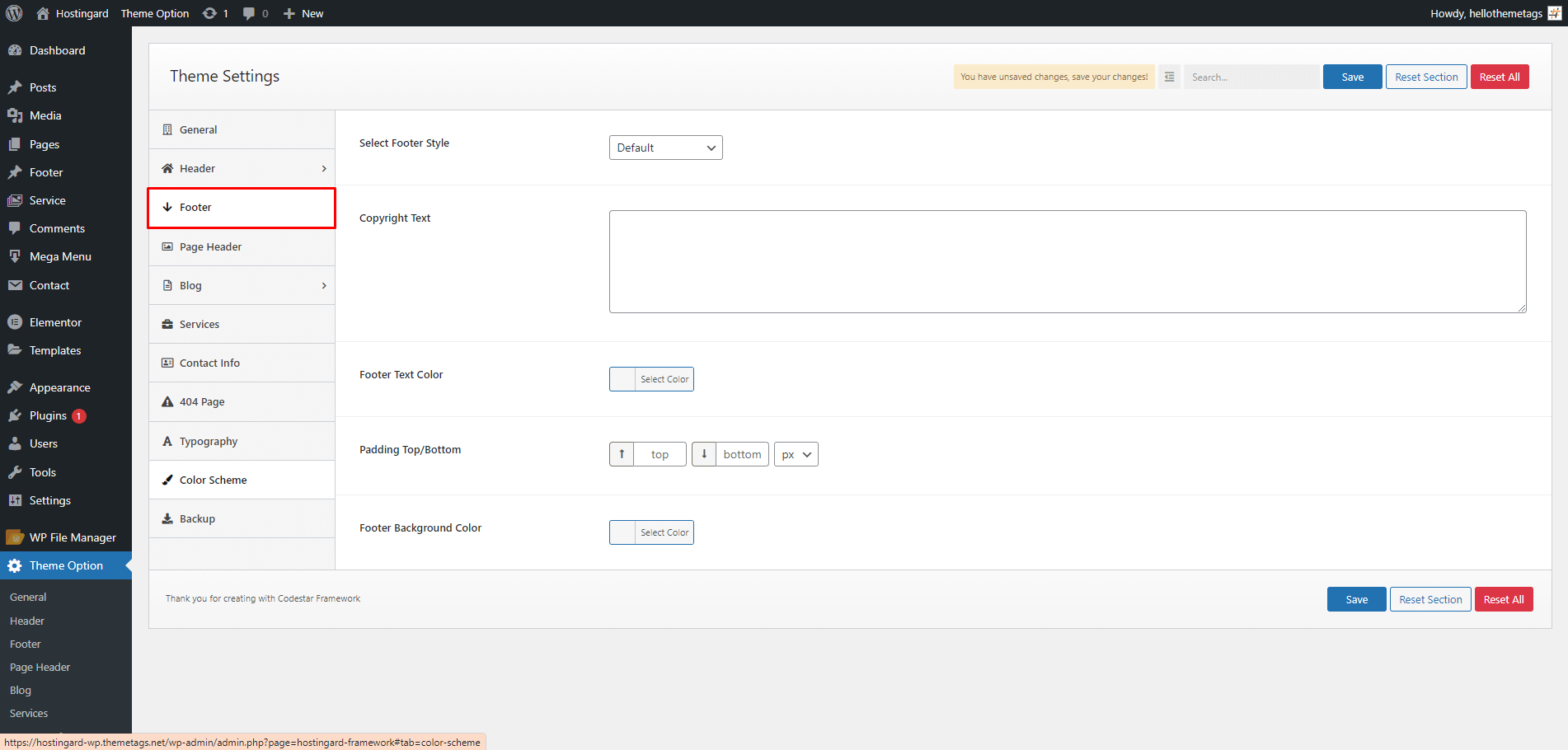Open the Services submenu under Theme Option
The image size is (1568, 750).
point(29,713)
